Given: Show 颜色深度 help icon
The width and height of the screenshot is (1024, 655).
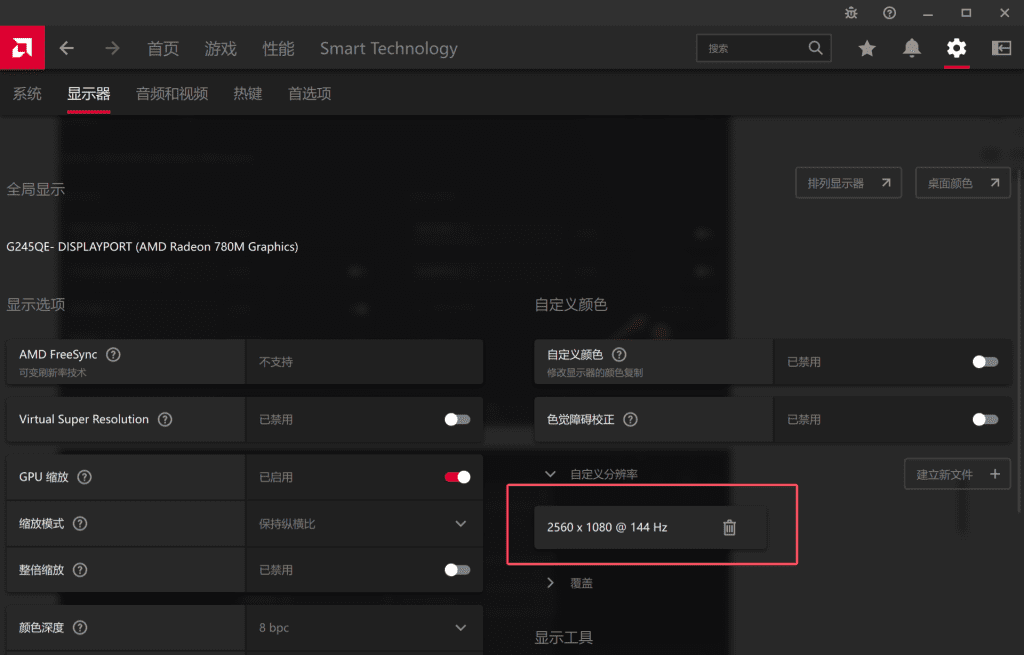Looking at the screenshot, I should [80, 628].
